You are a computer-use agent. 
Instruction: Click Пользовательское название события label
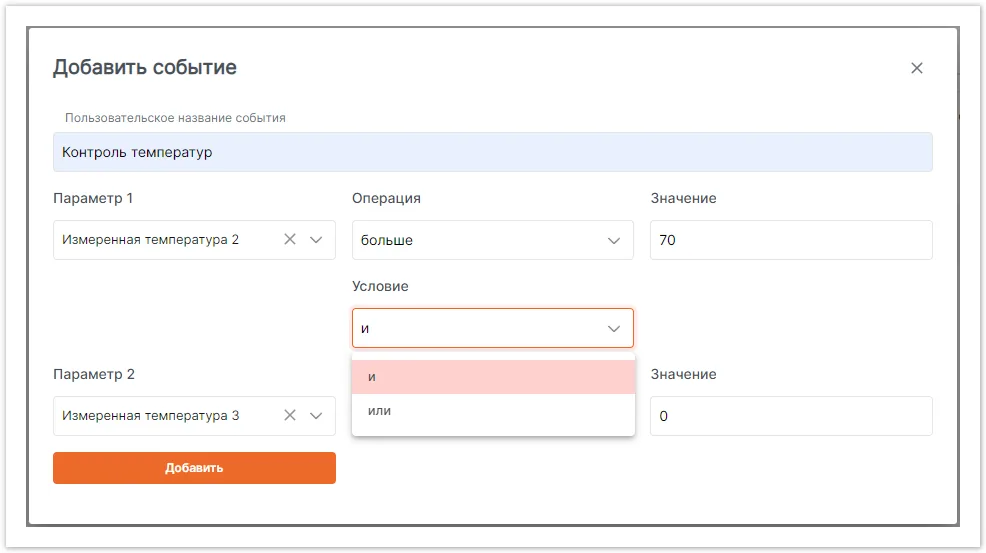[x=175, y=118]
